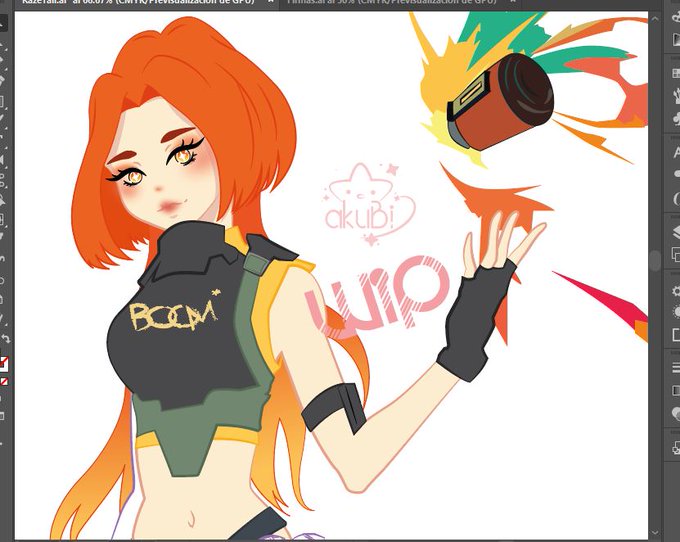Close the KazeTail.ai document tab
Image resolution: width=680 pixels, height=542 pixels.
tap(271, 2)
